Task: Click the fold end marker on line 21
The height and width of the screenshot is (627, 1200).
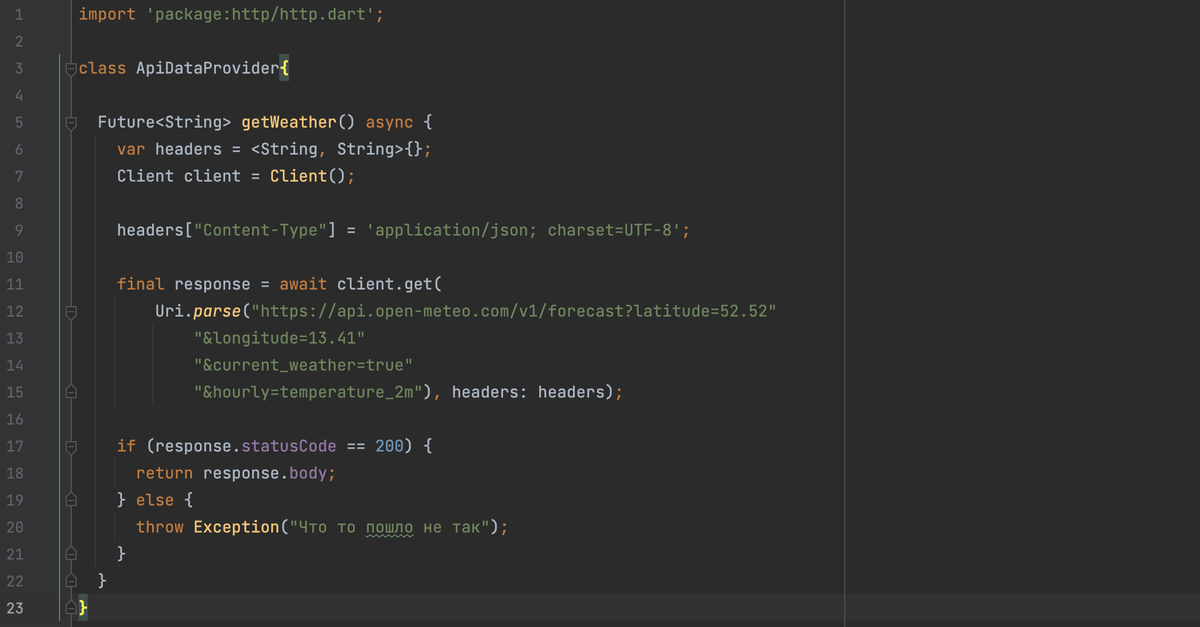Action: tap(70, 554)
